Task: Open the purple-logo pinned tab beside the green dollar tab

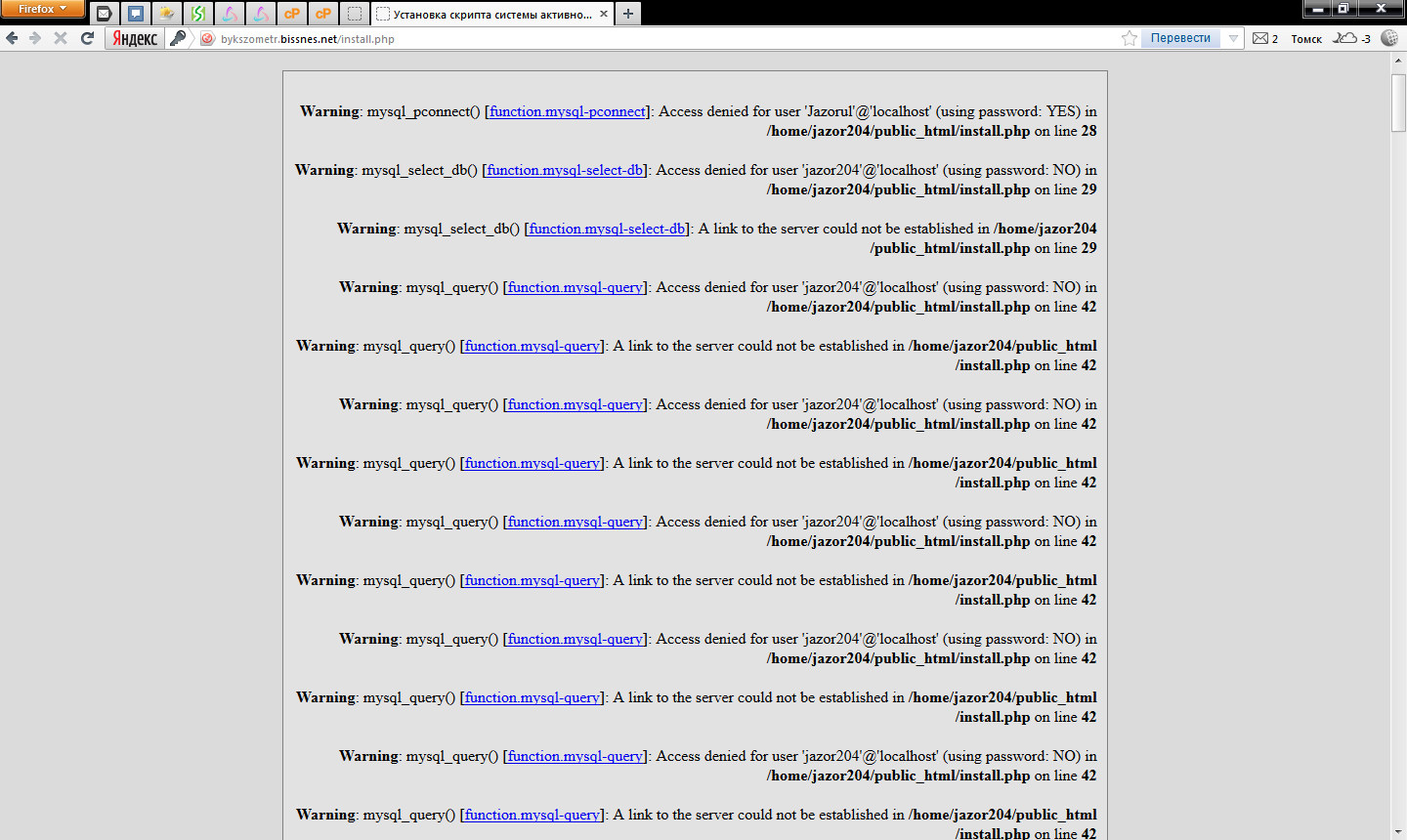Action: 230,14
